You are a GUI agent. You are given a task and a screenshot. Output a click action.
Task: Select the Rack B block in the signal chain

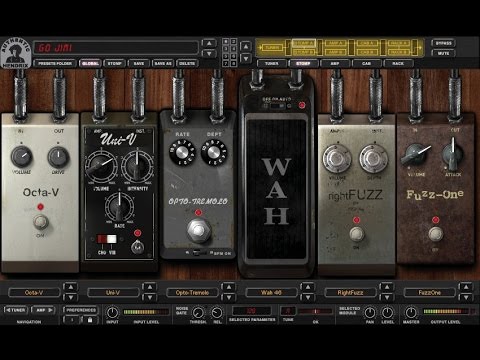pos(398,52)
